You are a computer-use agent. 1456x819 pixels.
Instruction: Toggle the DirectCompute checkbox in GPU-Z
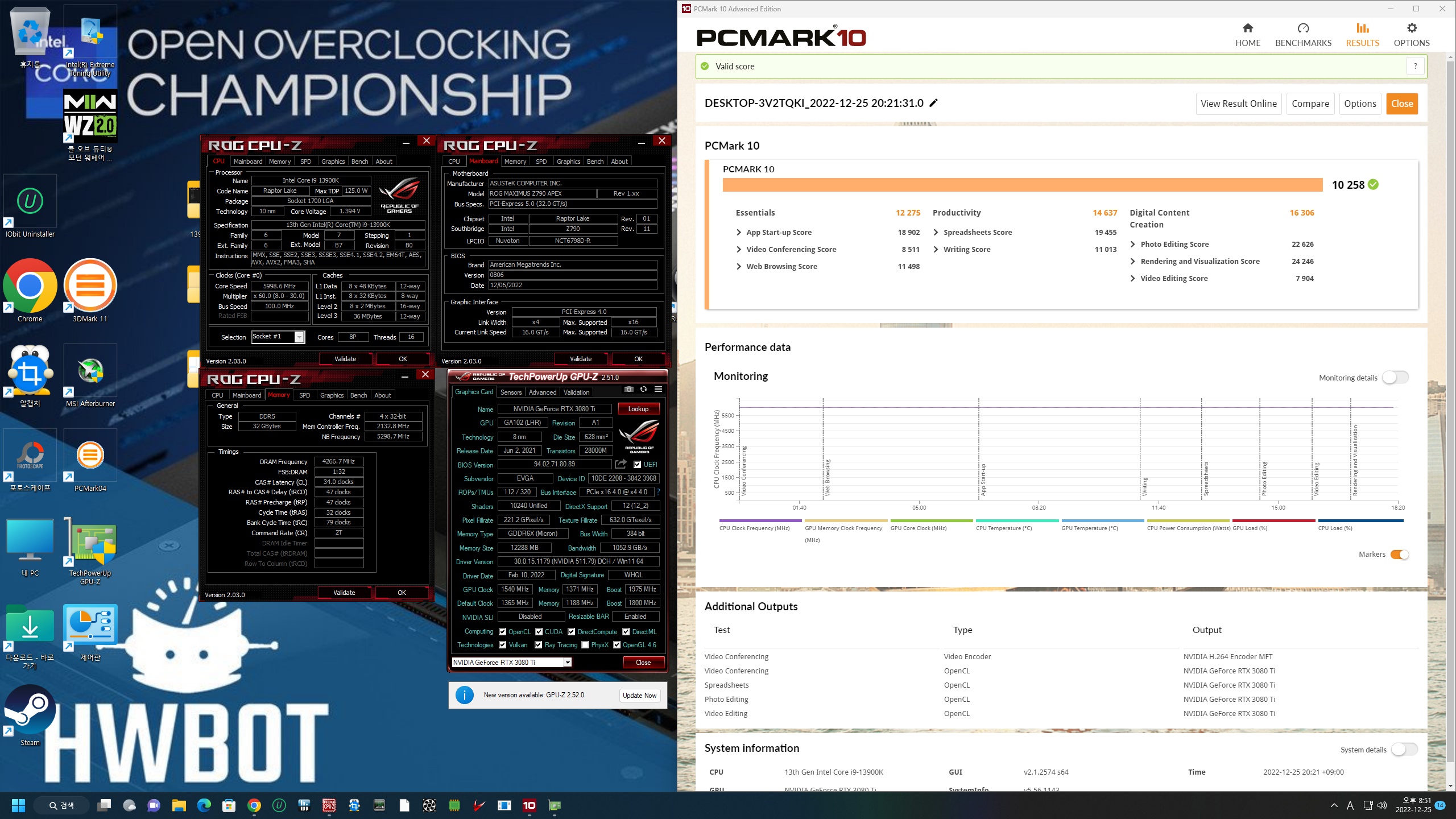click(571, 631)
